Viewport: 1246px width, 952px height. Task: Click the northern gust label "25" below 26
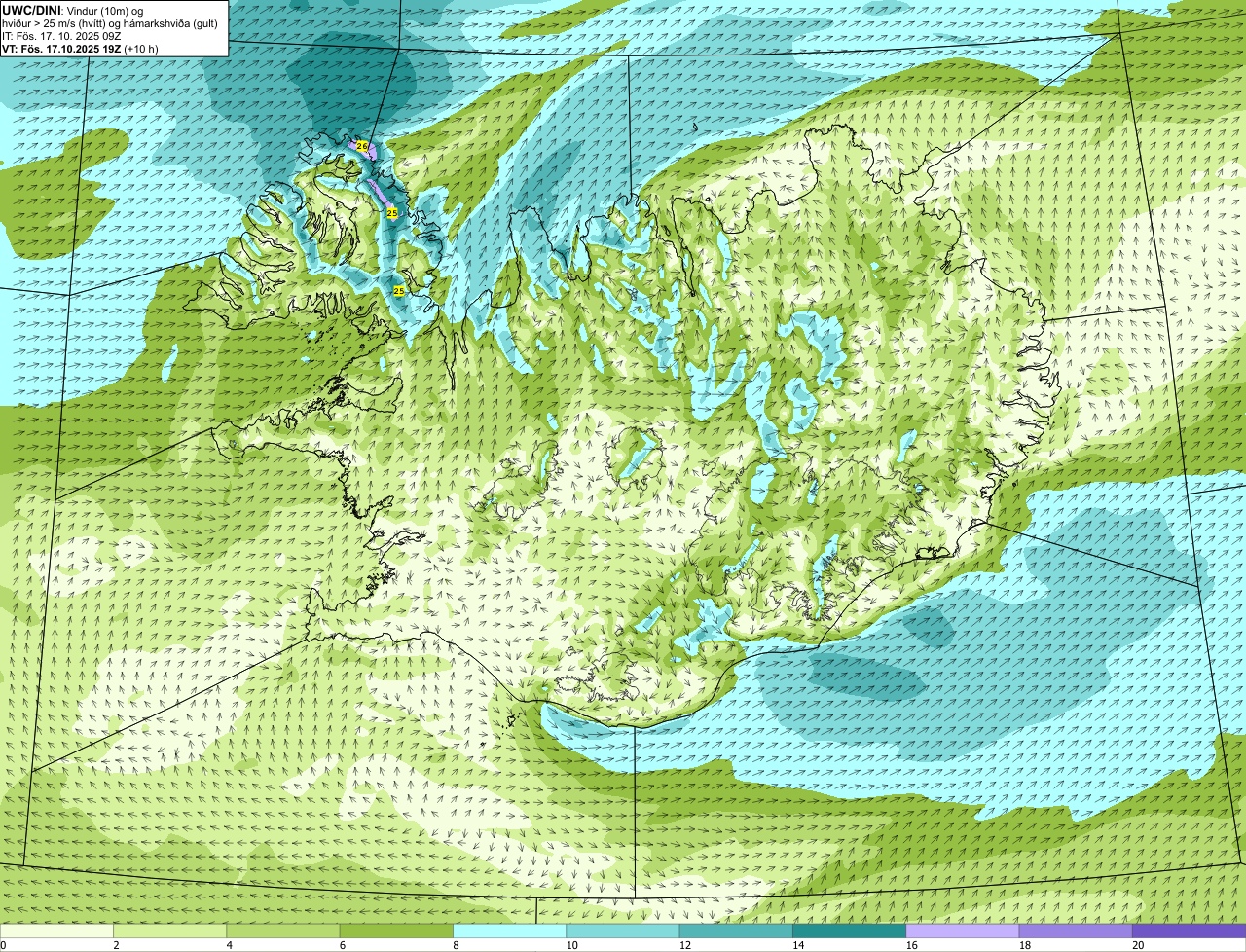pos(392,212)
